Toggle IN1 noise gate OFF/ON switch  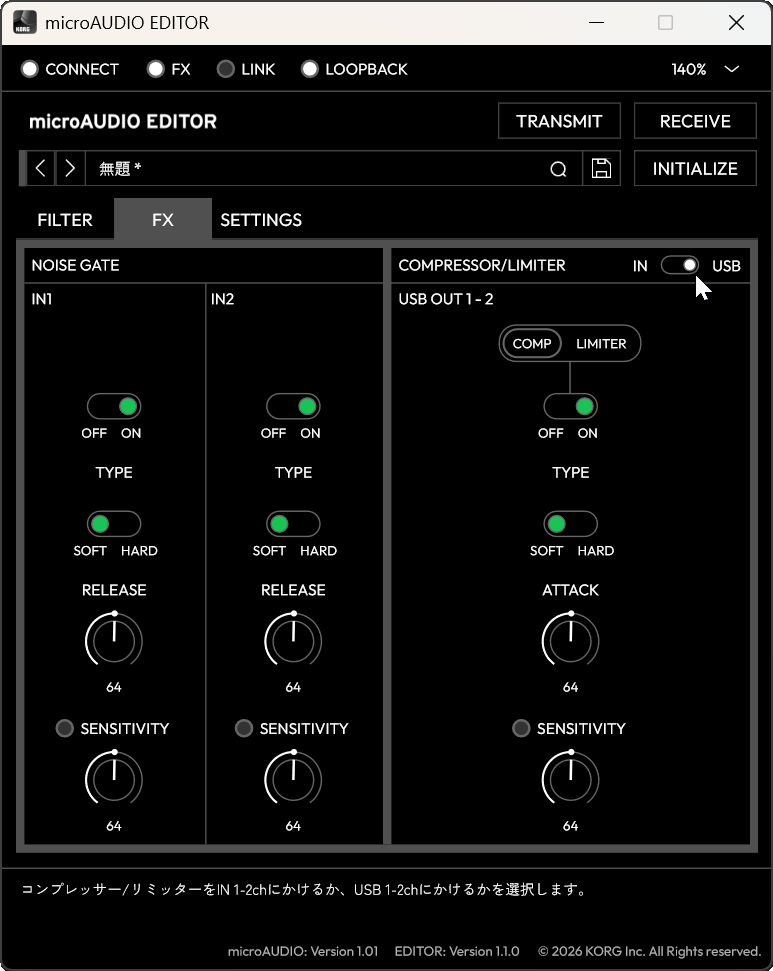point(114,407)
